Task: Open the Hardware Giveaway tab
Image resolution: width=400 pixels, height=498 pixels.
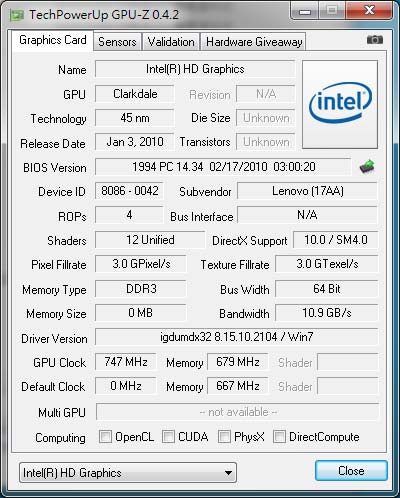Action: tap(254, 42)
